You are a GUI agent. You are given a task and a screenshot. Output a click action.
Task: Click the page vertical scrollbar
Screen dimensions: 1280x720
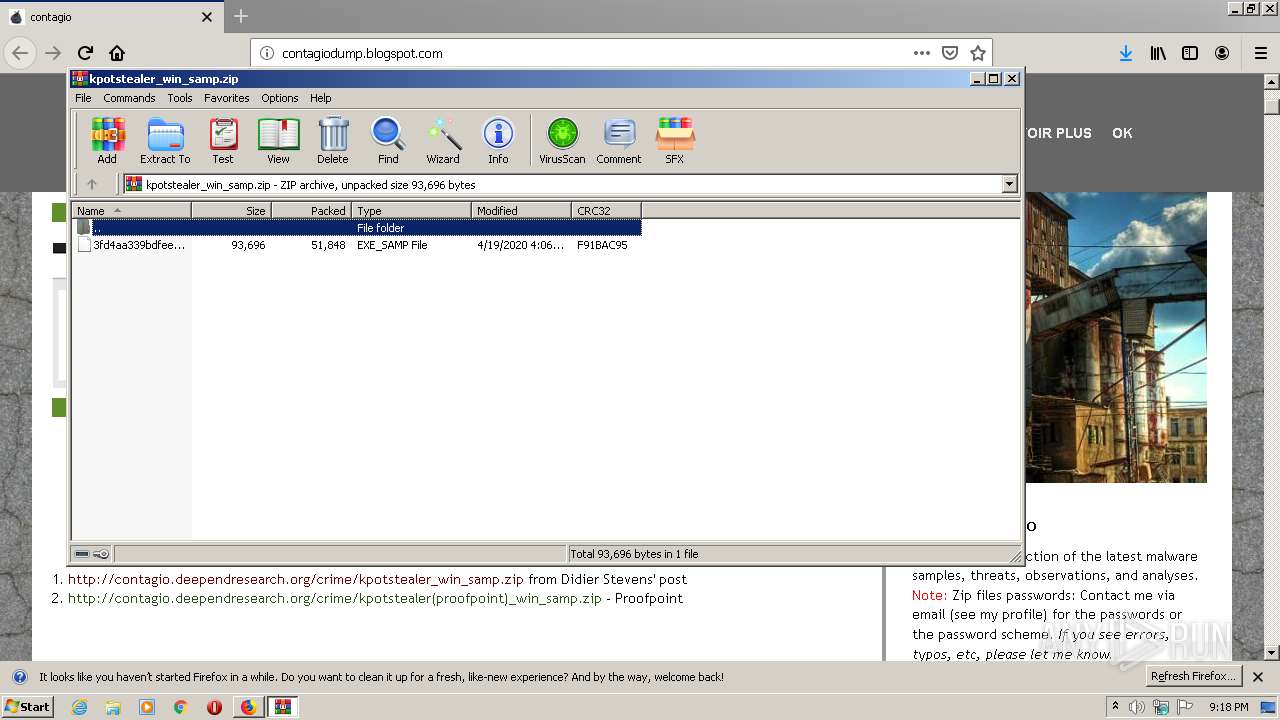coord(1272,368)
